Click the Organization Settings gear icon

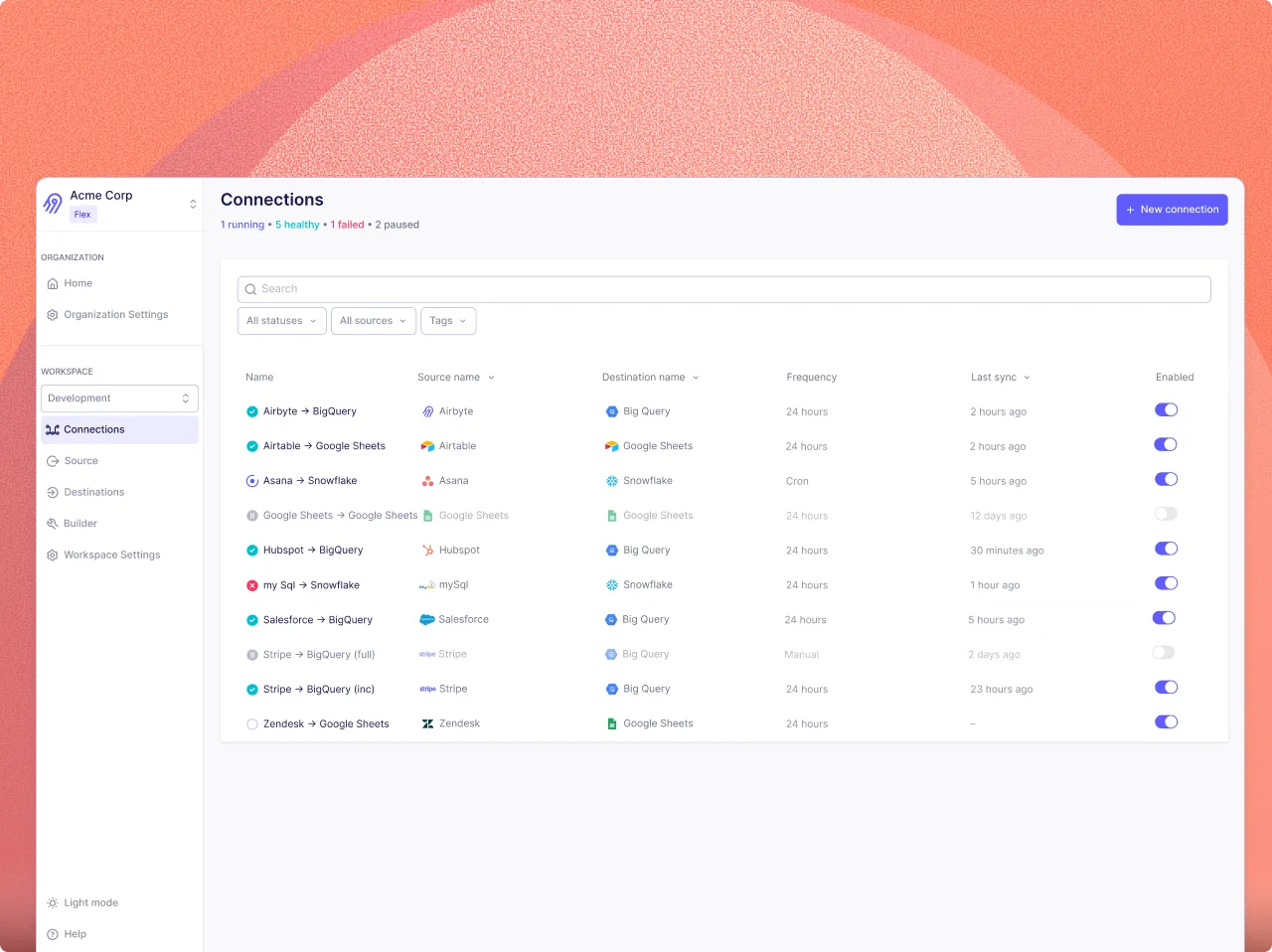tap(53, 315)
